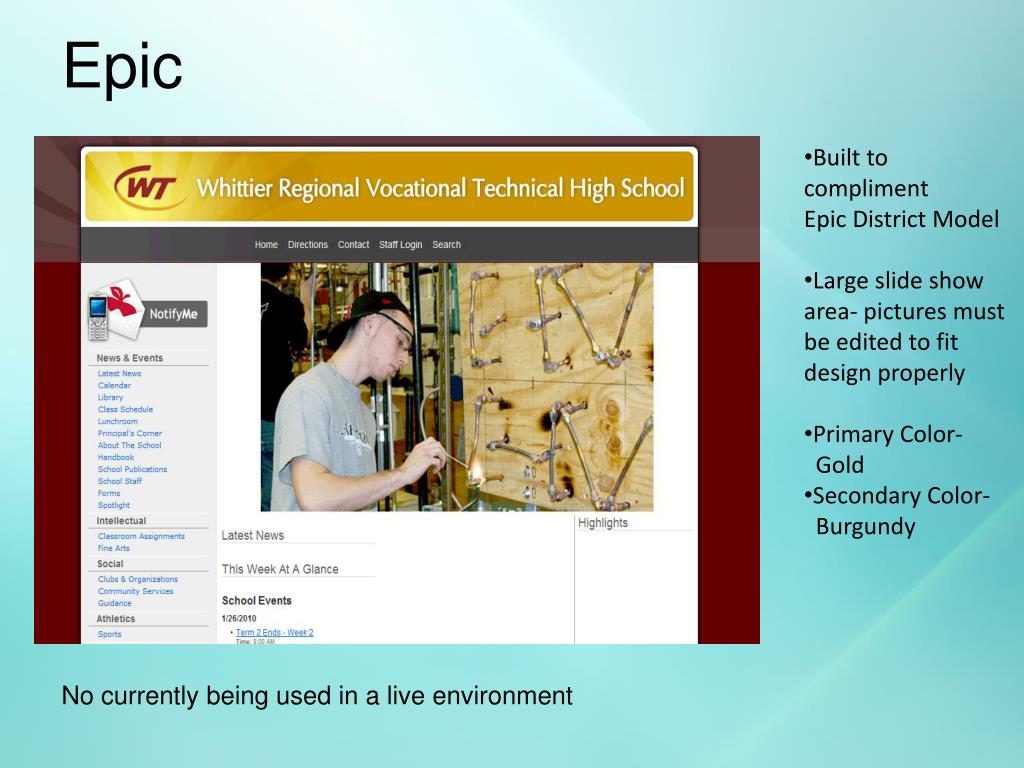Go to Library link

(x=110, y=397)
